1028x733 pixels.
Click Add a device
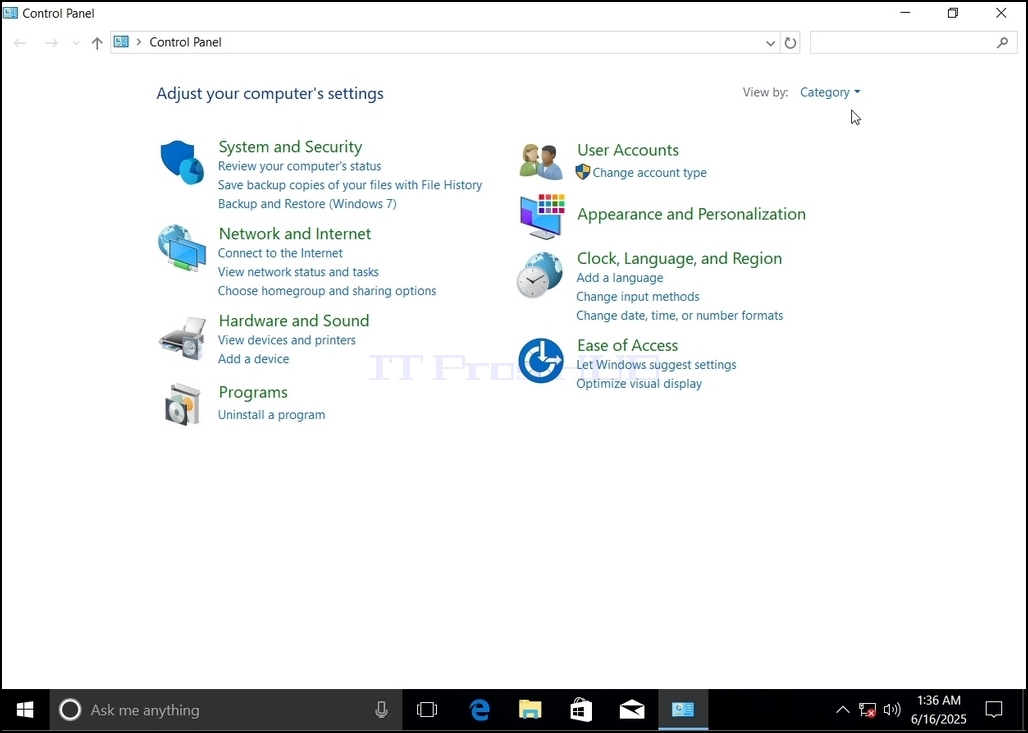[x=253, y=359]
